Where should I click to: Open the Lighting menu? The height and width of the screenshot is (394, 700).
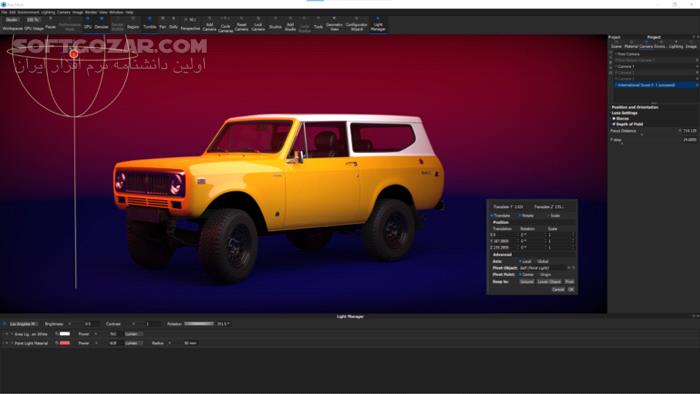pos(48,12)
